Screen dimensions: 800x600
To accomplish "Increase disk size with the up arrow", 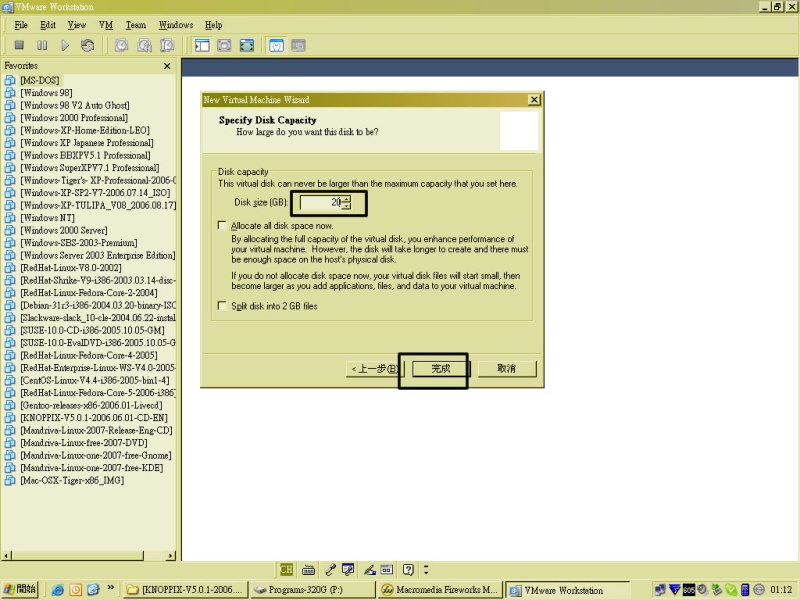I will (346, 199).
